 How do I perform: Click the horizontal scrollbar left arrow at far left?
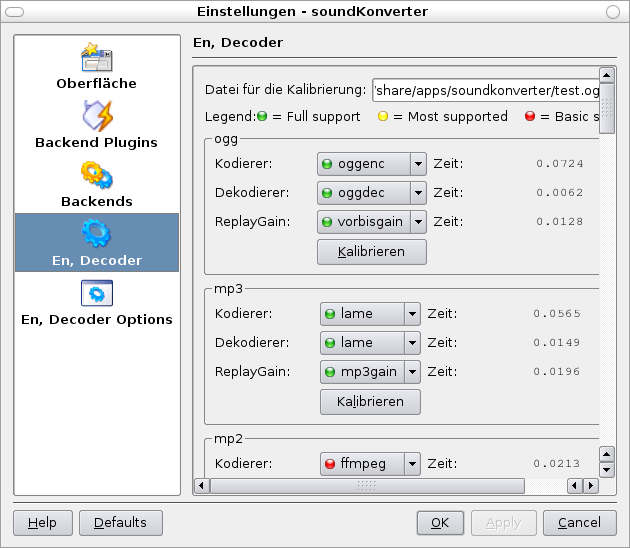pos(202,486)
